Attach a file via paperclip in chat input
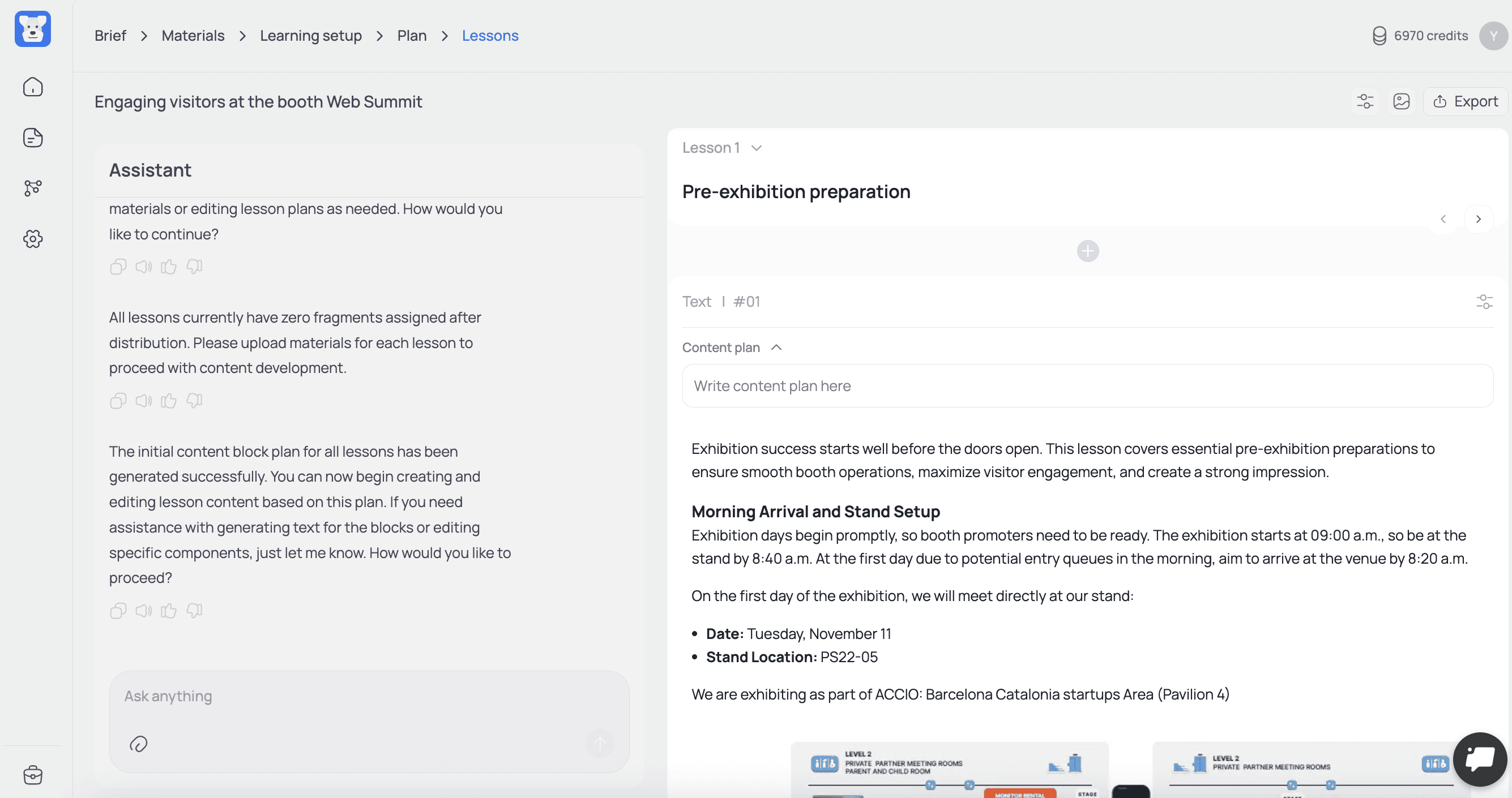This screenshot has height=798, width=1512. tap(139, 744)
